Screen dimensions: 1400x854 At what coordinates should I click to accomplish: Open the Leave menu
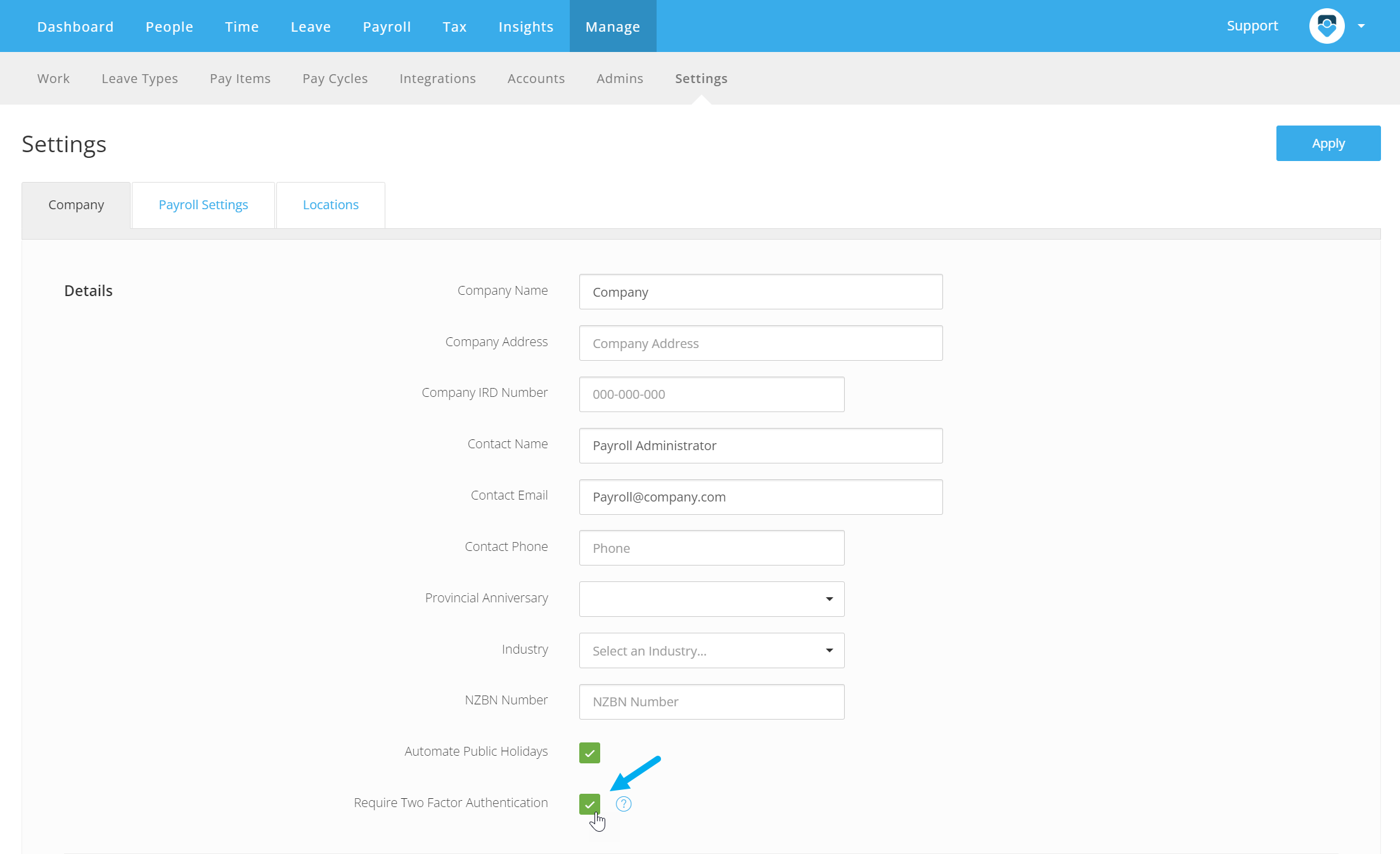coord(311,27)
